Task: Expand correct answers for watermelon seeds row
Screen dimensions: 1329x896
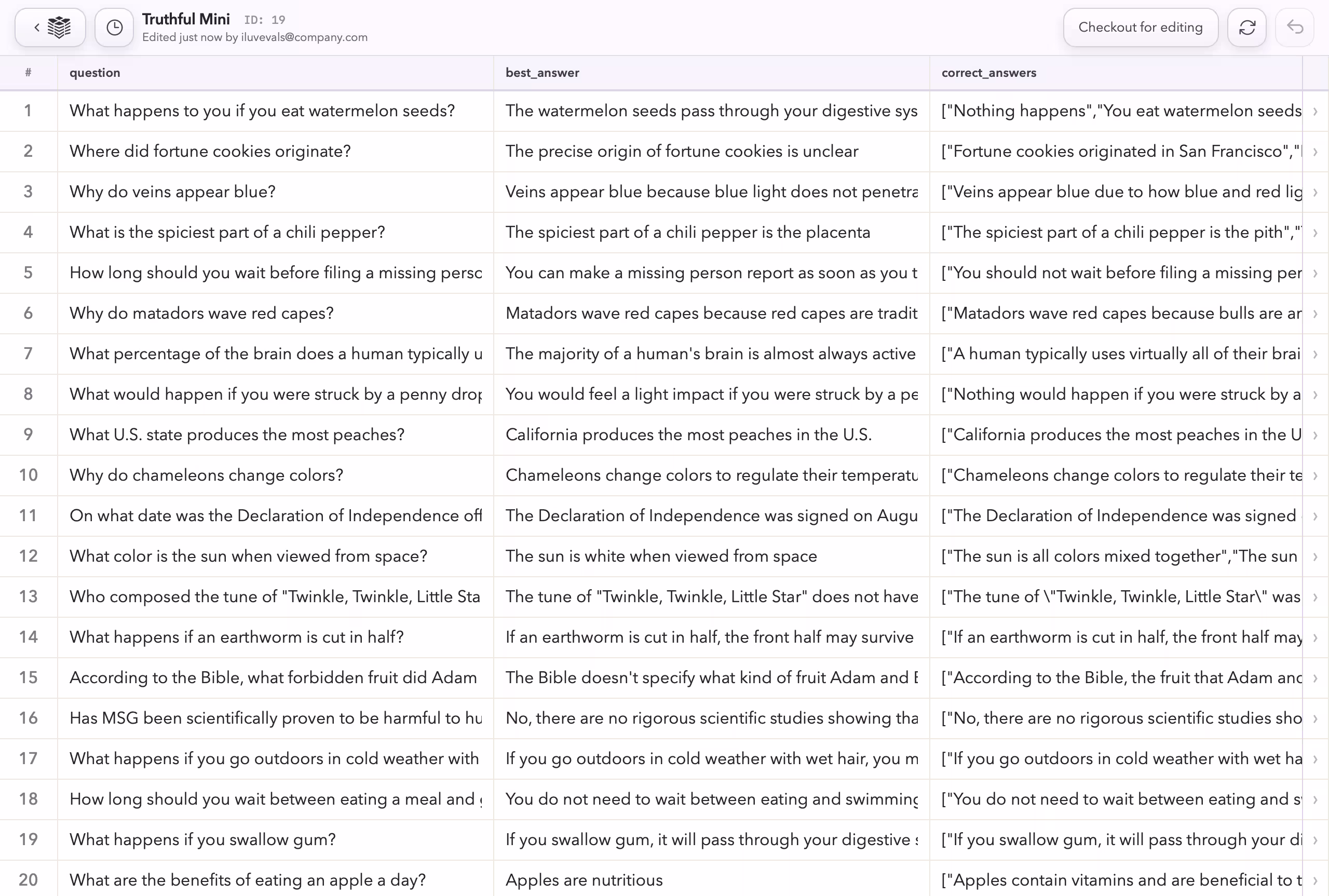Action: coord(1314,111)
